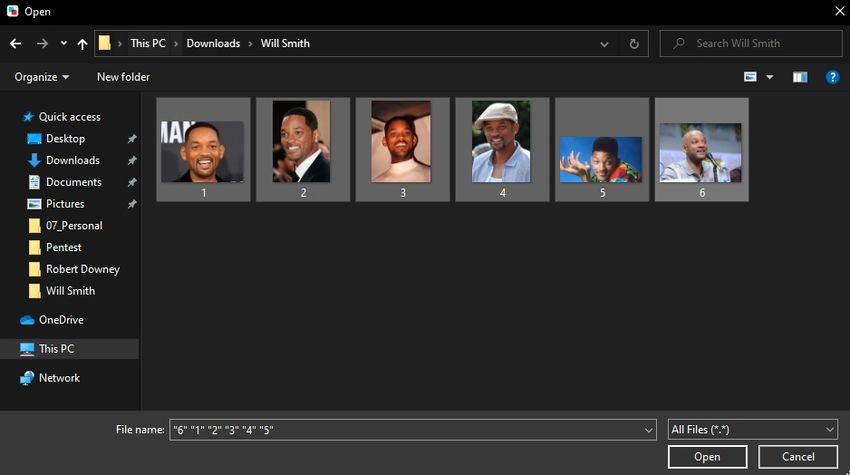Select image thumbnail 5
Screen dimensions: 850x475
602,150
